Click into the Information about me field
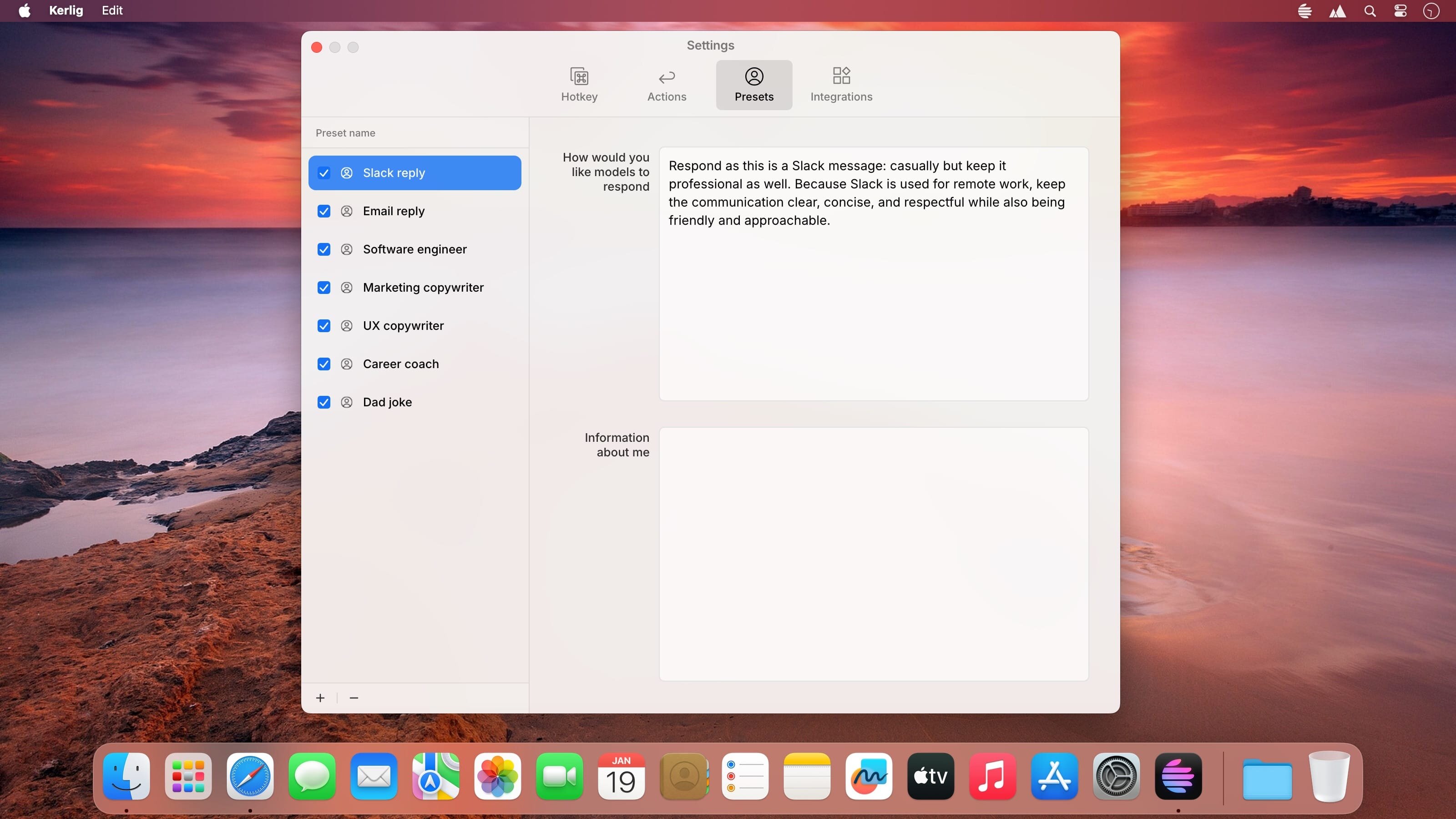The image size is (1456, 819). pos(873,554)
